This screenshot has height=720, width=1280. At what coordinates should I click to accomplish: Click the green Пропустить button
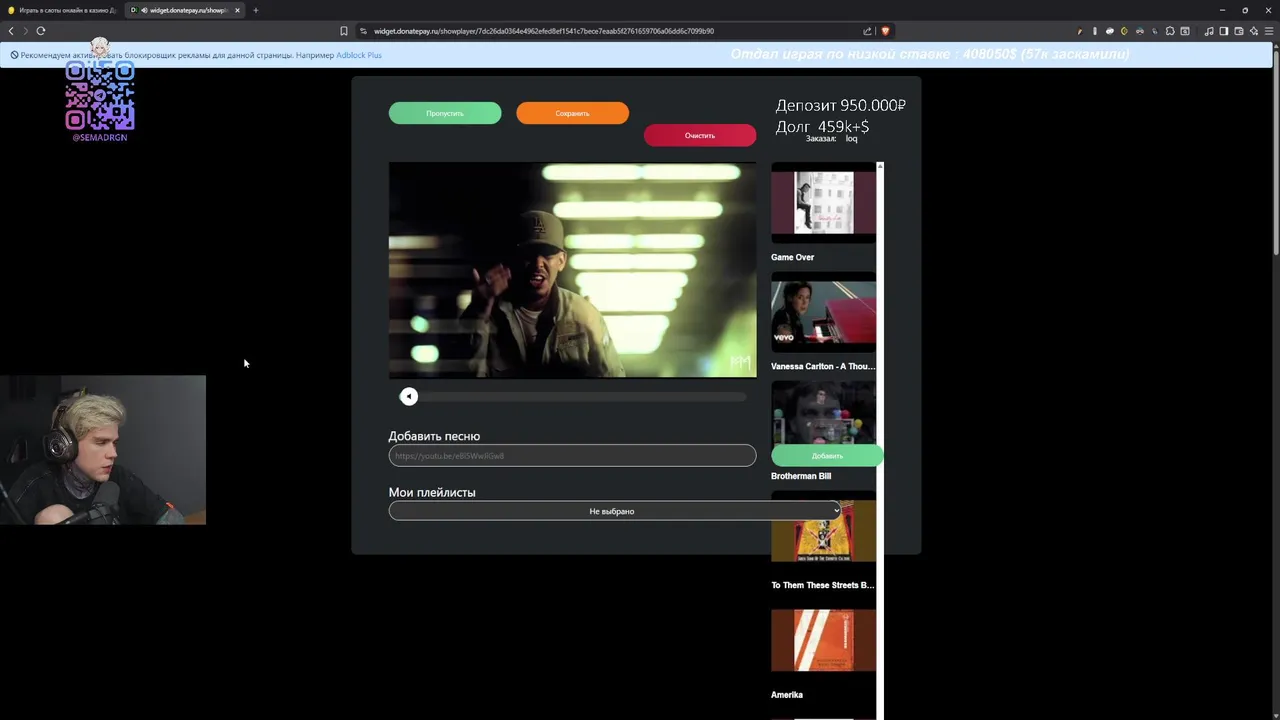(x=445, y=113)
